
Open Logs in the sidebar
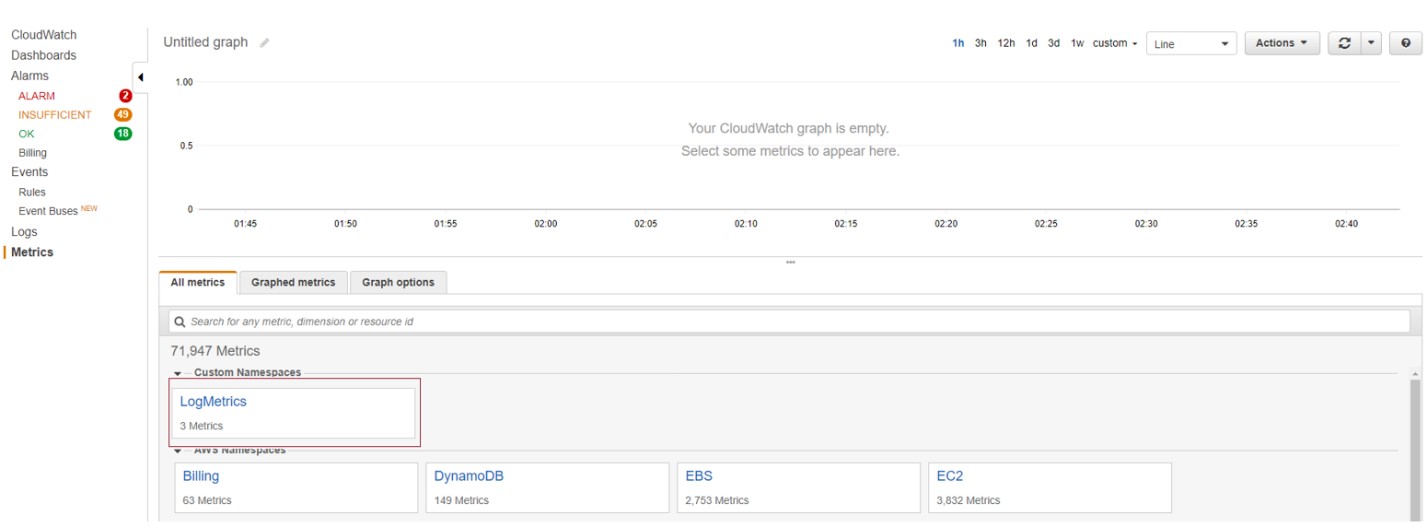(24, 231)
